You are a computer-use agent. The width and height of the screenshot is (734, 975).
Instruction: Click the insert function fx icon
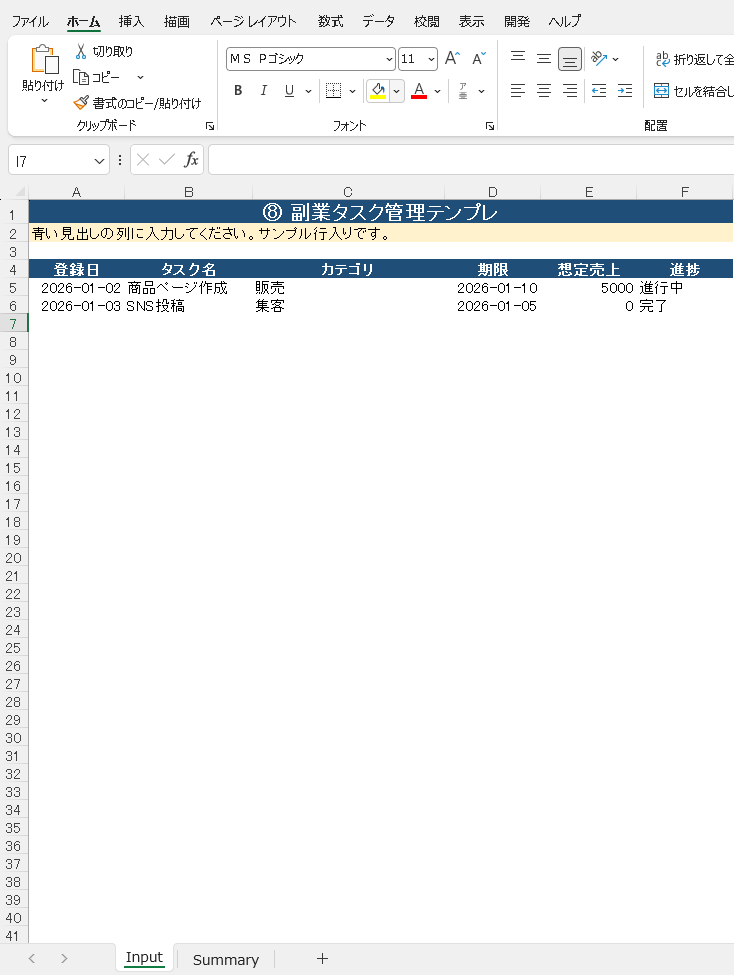pyautogui.click(x=191, y=160)
